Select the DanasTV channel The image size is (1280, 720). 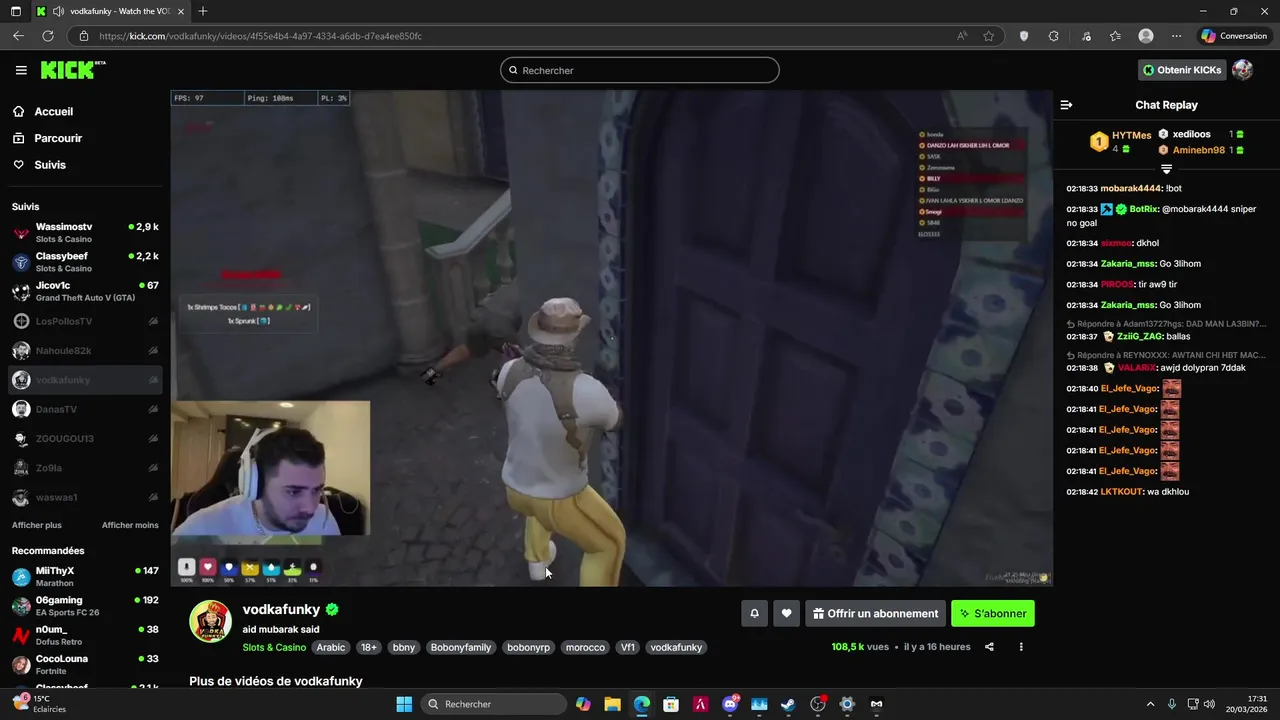(85, 409)
